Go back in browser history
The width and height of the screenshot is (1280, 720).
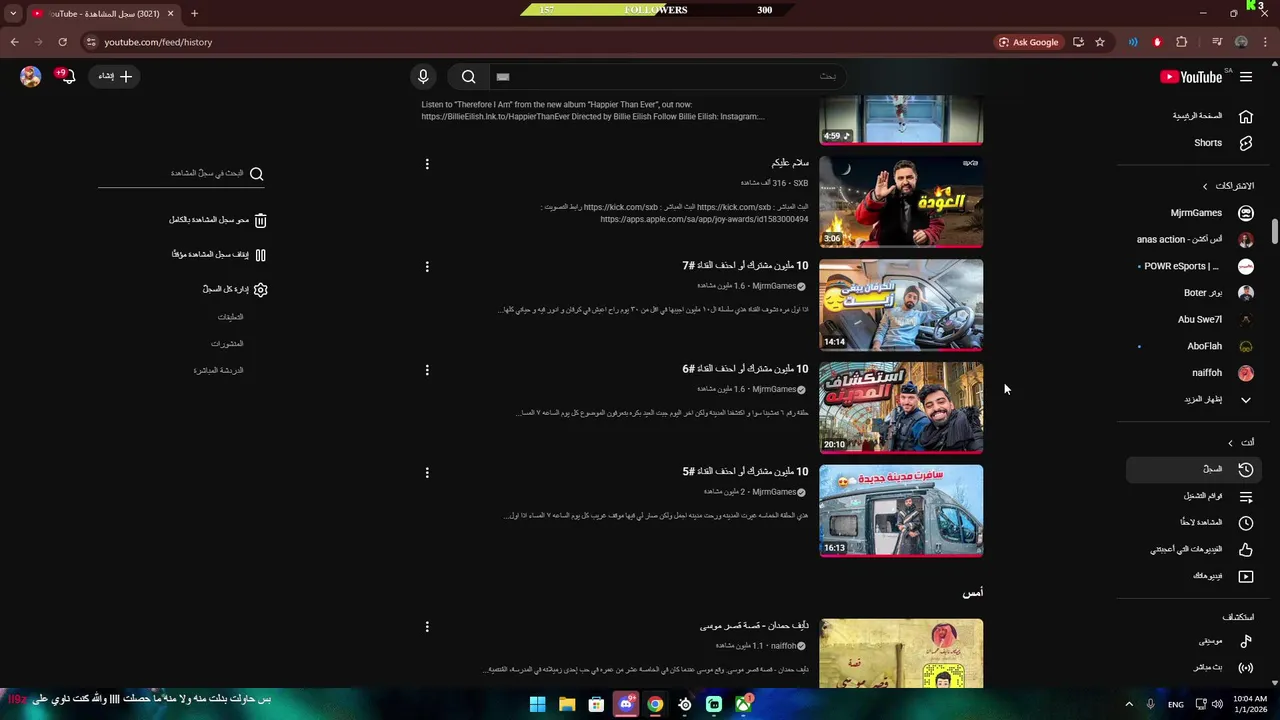tap(14, 42)
